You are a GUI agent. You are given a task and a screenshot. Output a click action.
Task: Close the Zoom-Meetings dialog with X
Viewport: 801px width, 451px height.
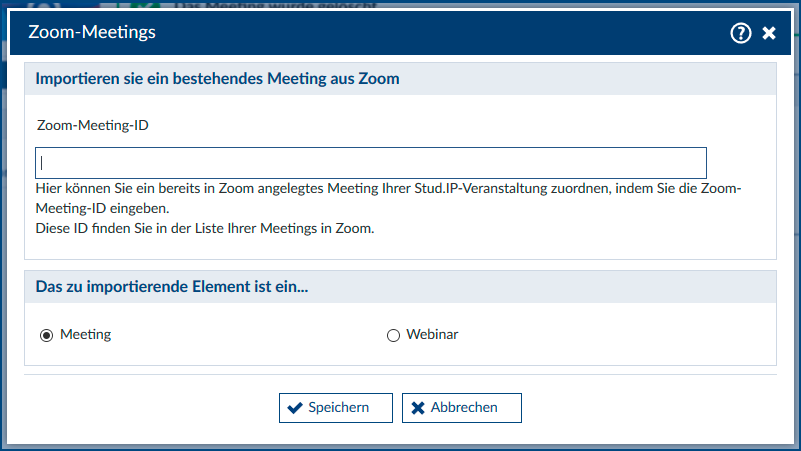click(x=769, y=33)
